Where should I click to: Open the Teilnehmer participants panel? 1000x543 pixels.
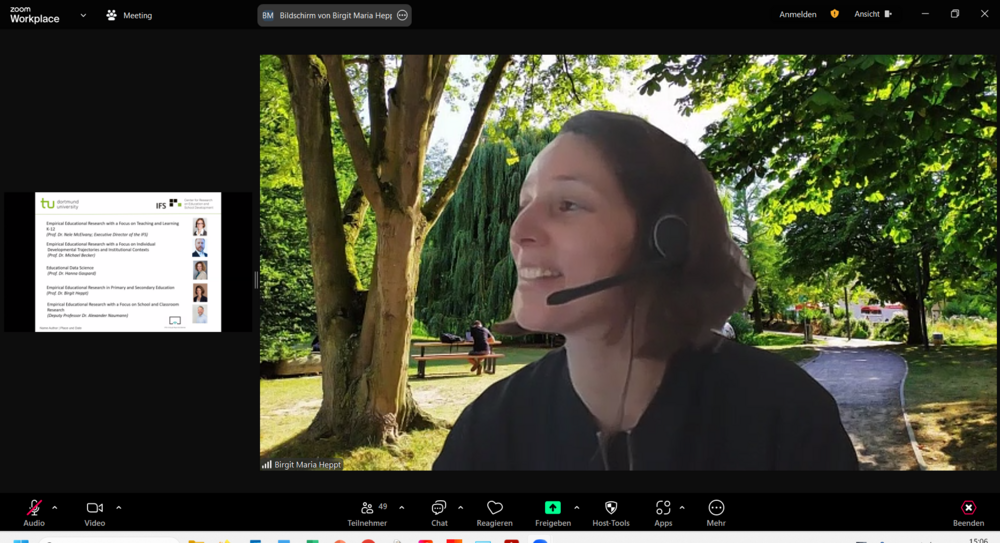click(x=367, y=508)
